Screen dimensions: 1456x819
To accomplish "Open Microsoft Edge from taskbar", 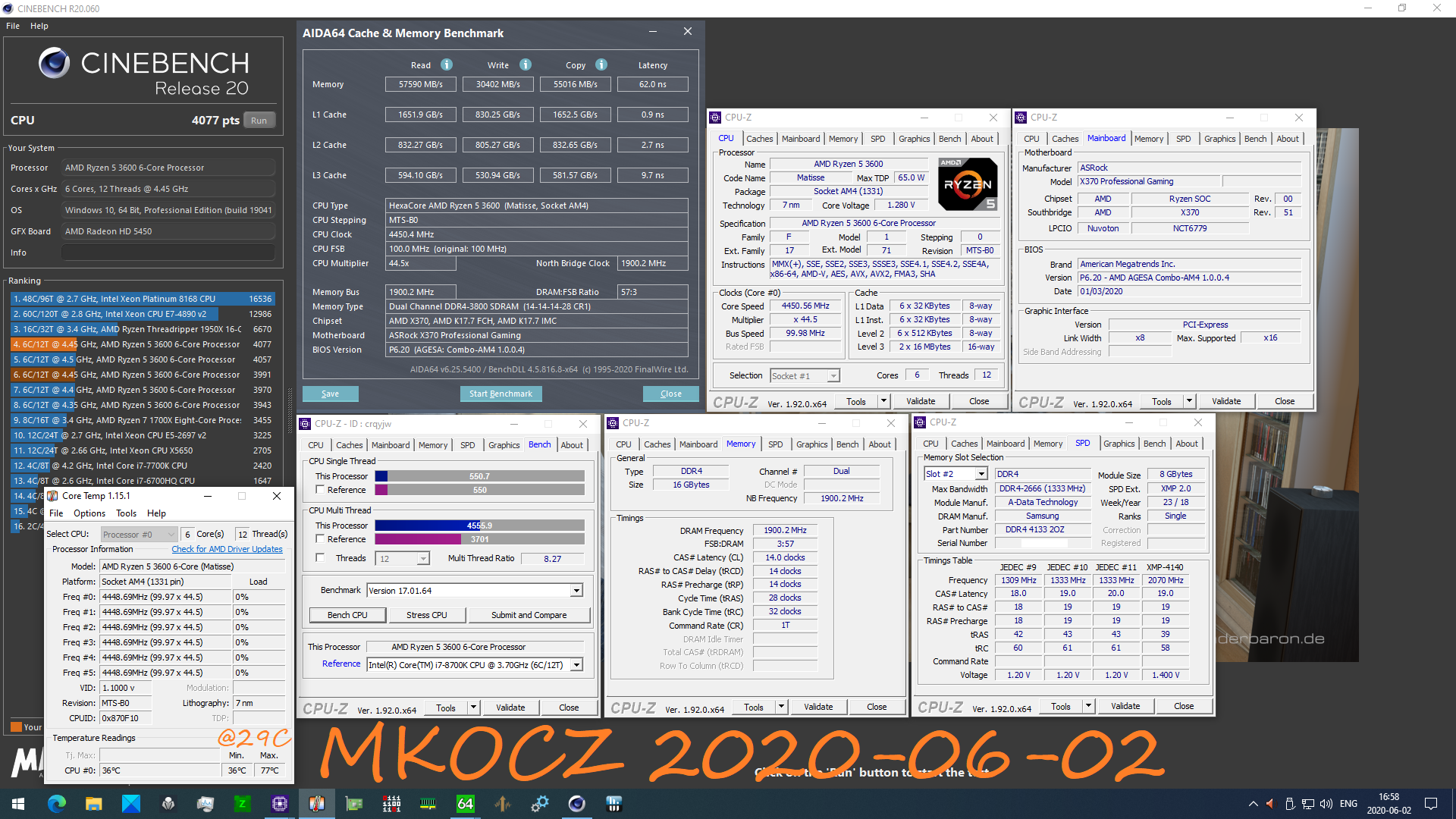I will (57, 804).
